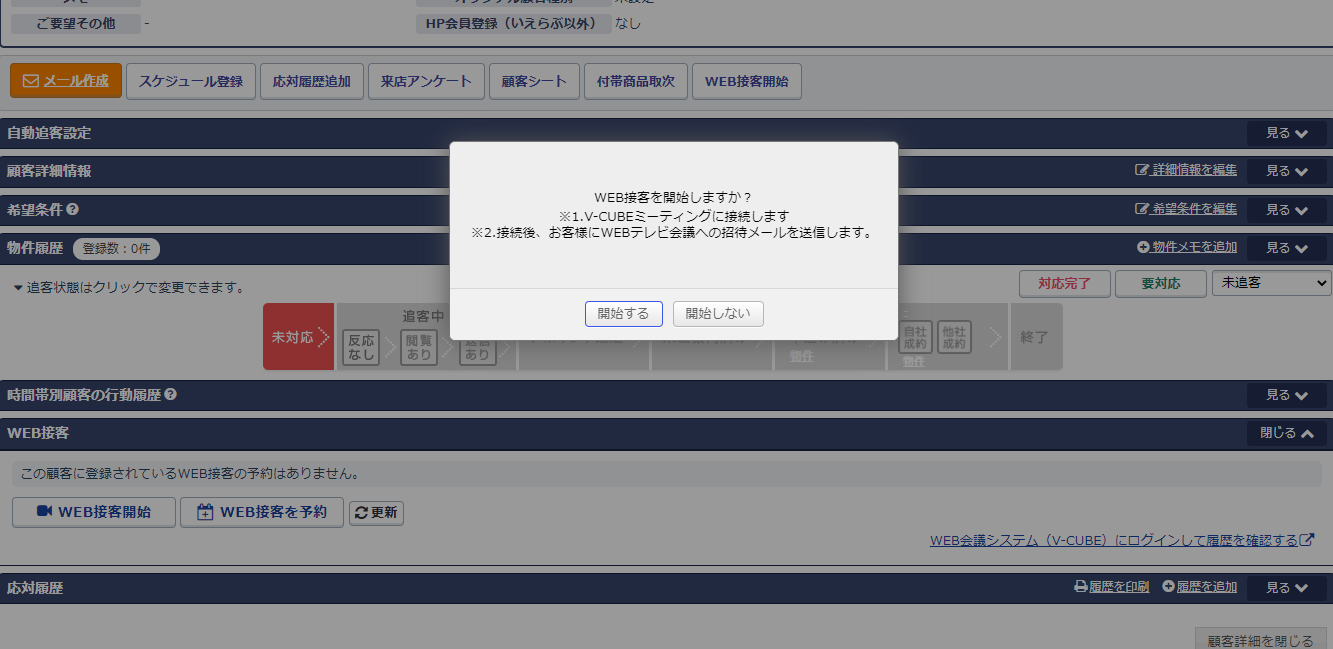Collapse the WEB接客 section via 閉じる
The height and width of the screenshot is (649, 1333).
(x=1286, y=433)
